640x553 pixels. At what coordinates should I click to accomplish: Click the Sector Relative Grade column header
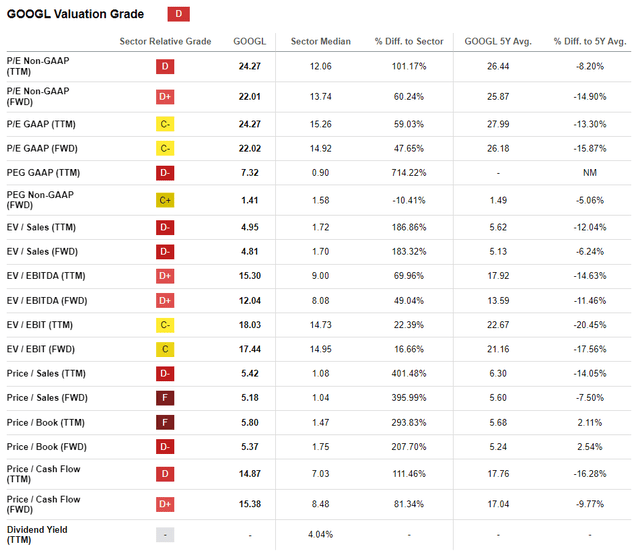click(165, 41)
